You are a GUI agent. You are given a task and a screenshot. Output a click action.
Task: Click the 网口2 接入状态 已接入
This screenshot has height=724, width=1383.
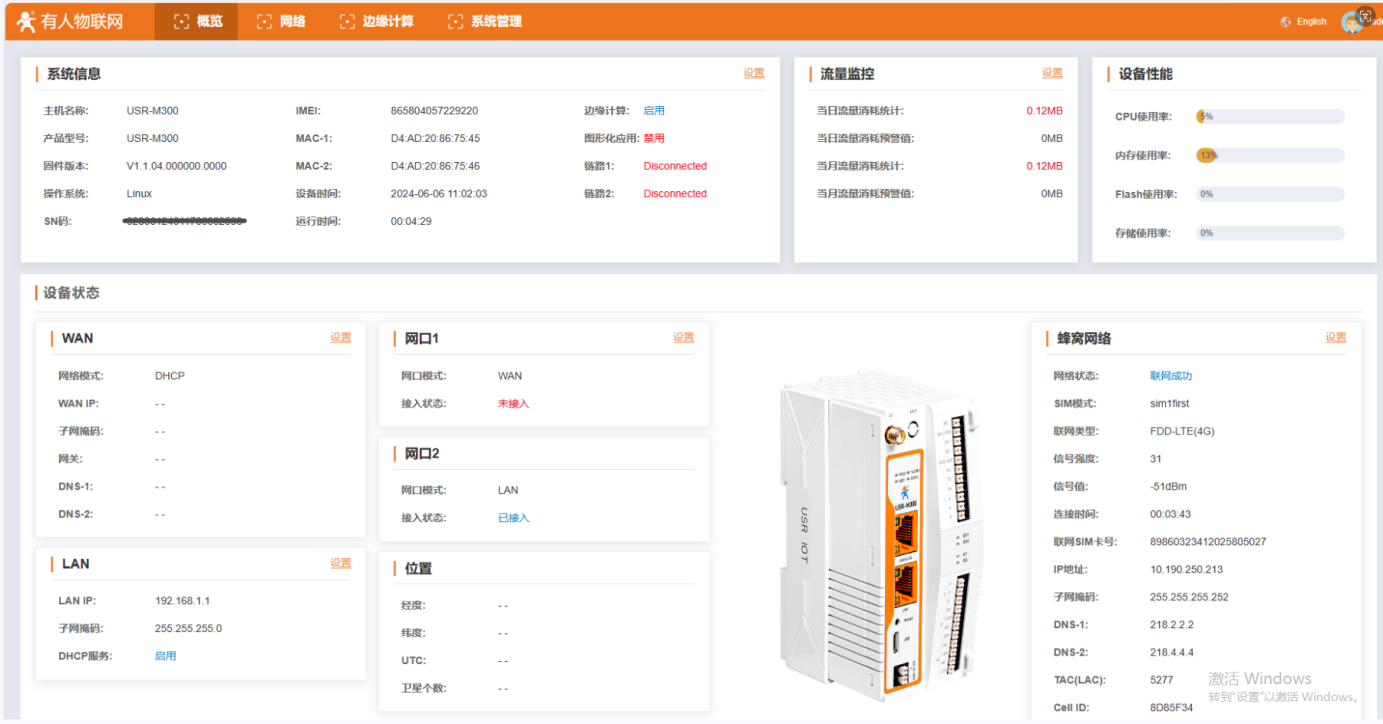coord(514,518)
